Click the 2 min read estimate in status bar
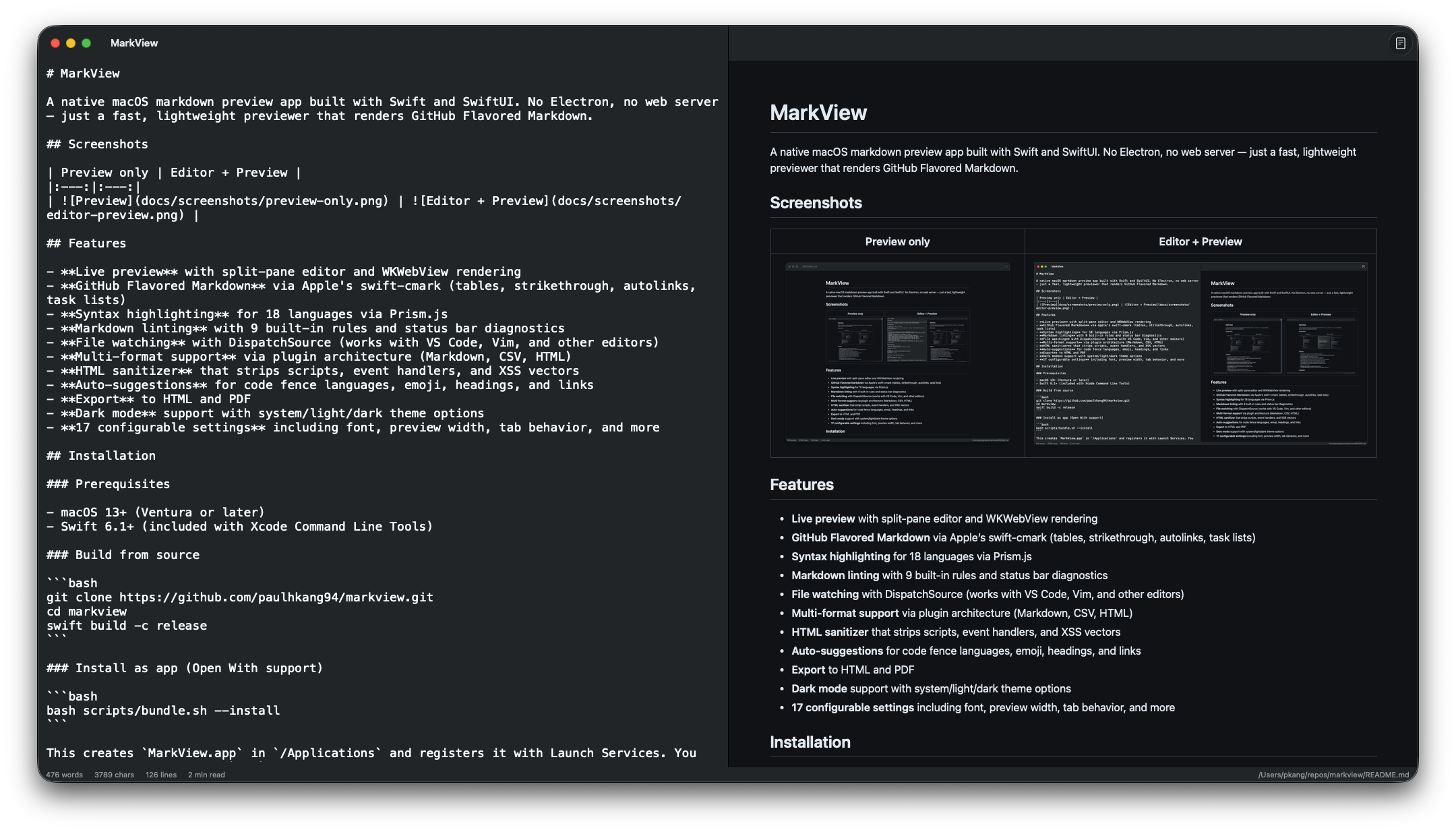The height and width of the screenshot is (832, 1456). point(205,775)
